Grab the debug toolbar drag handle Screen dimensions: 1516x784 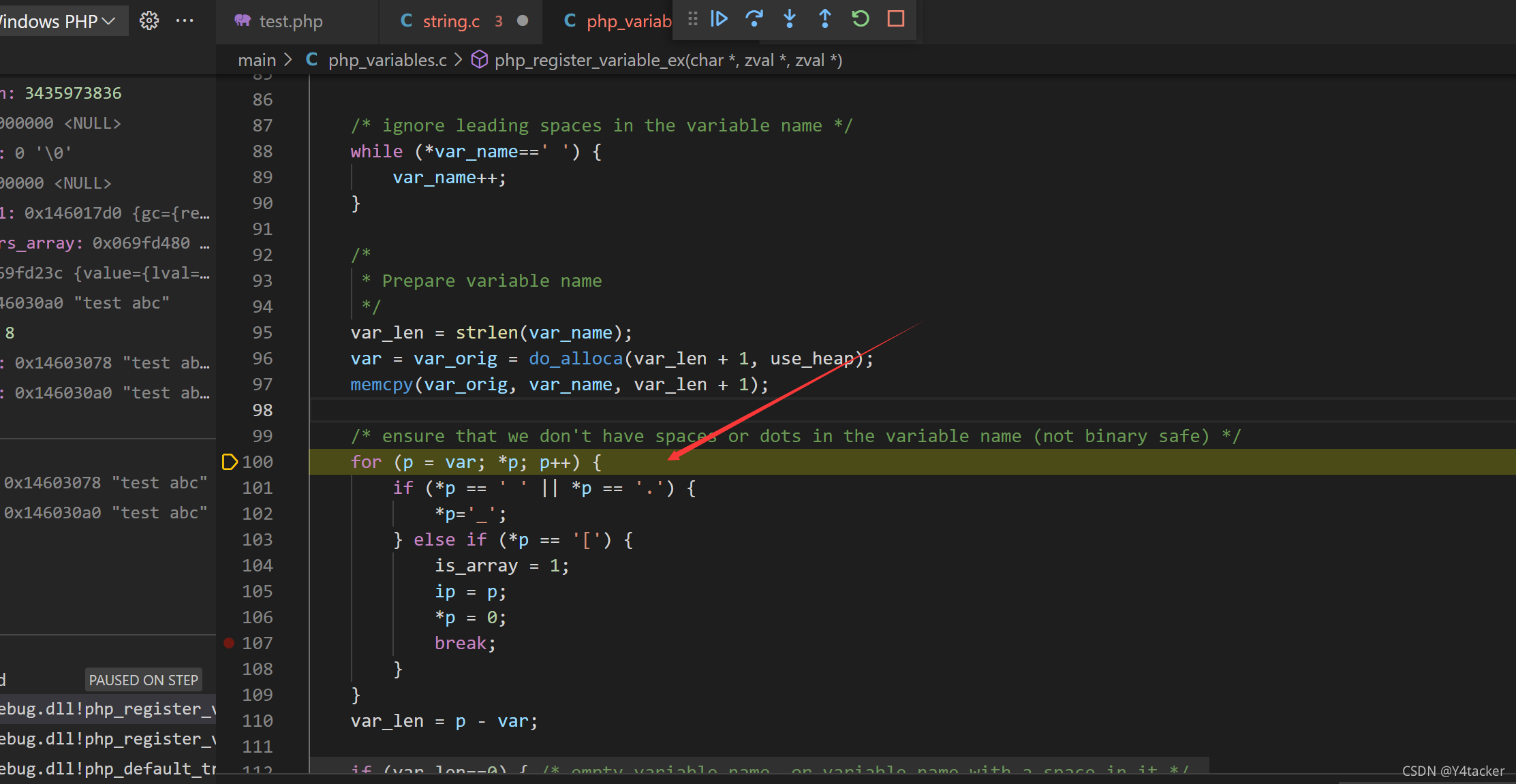tap(693, 19)
